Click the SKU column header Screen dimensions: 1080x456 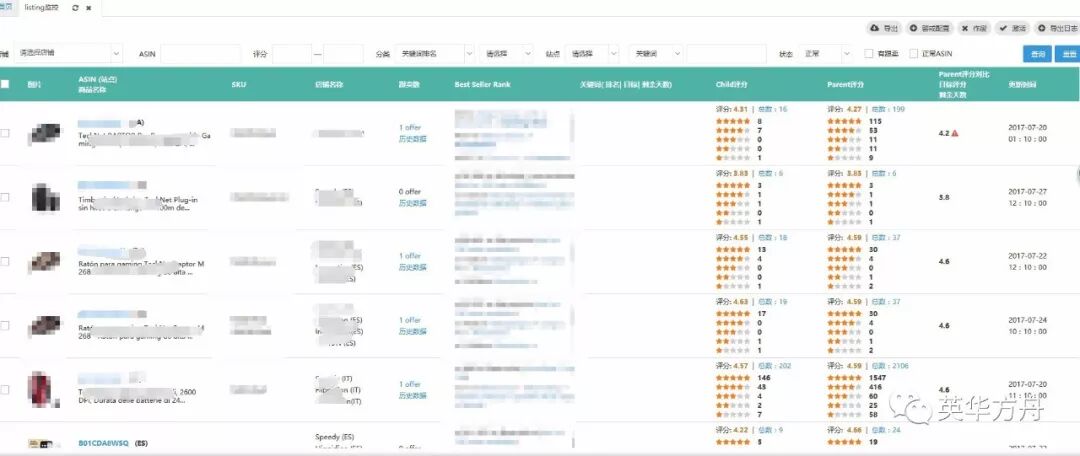[238, 85]
